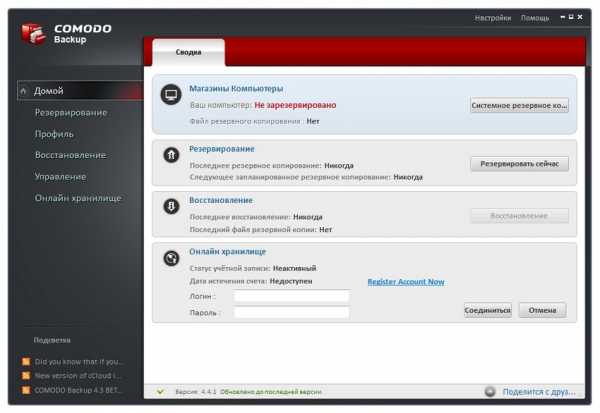Close the Comodo Backup window
Image resolution: width=600 pixels, height=413 pixels.
[580, 17]
